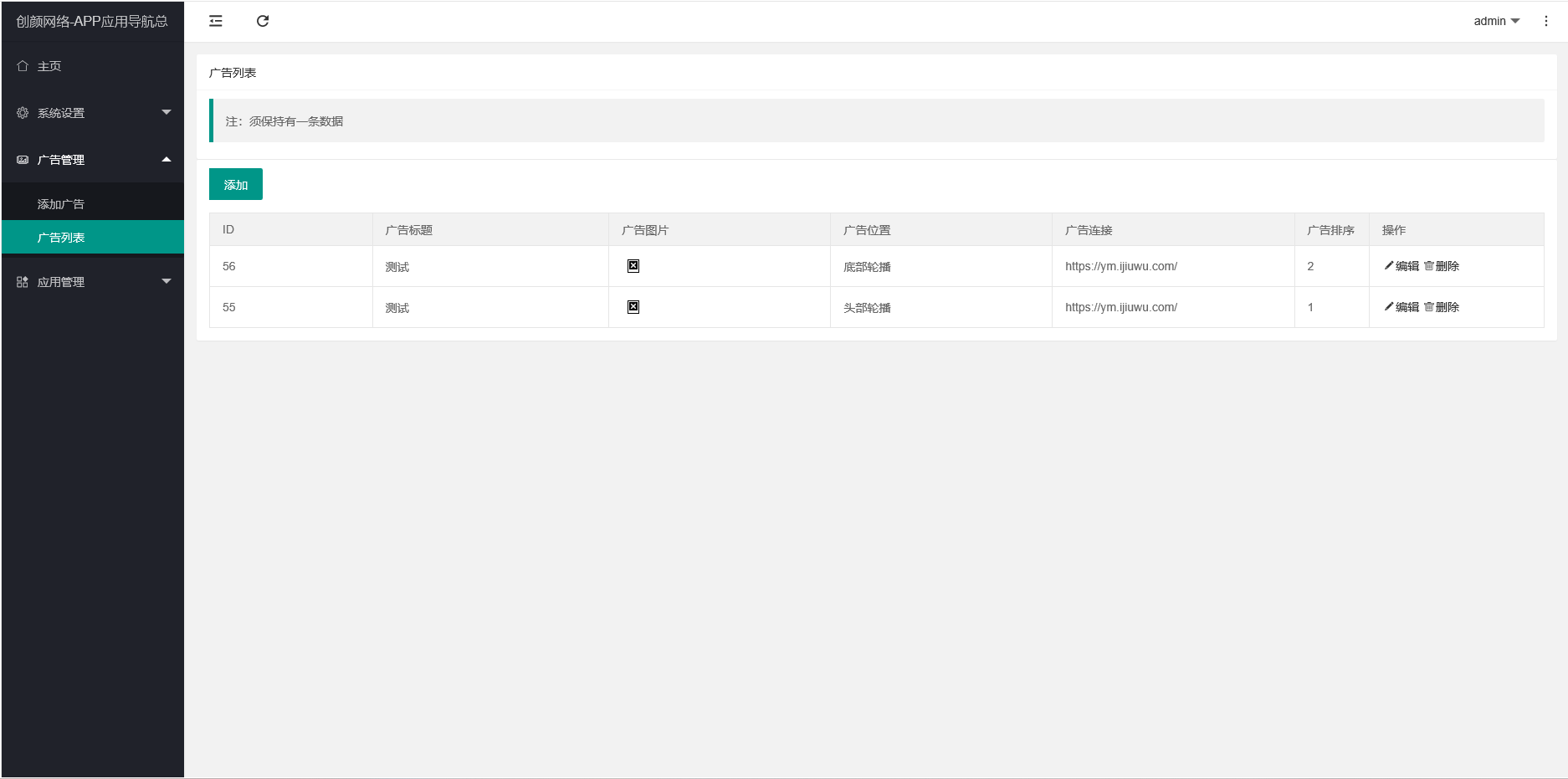Edit the ad with ID 56

[1401, 266]
